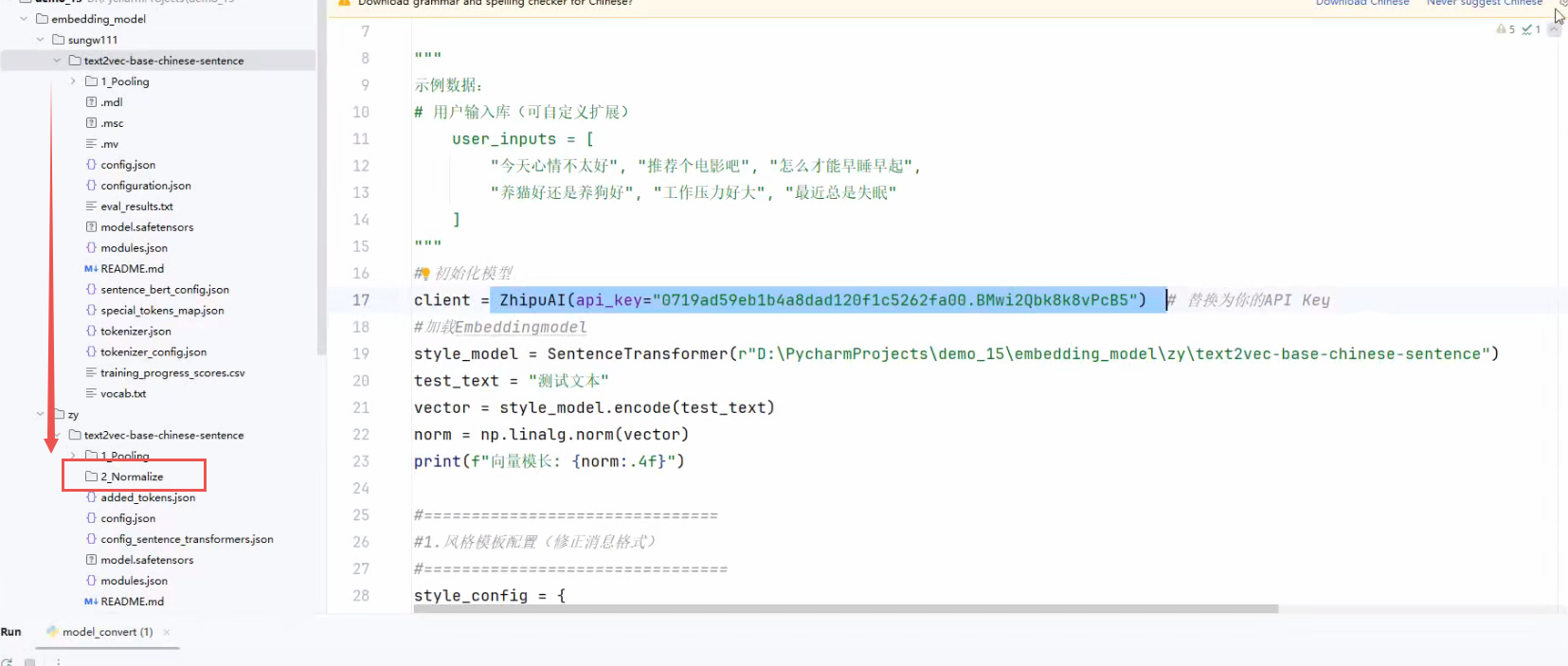Image resolution: width=1568 pixels, height=666 pixels.
Task: Click 'user_inputs = [' on line 11
Action: click(523, 139)
